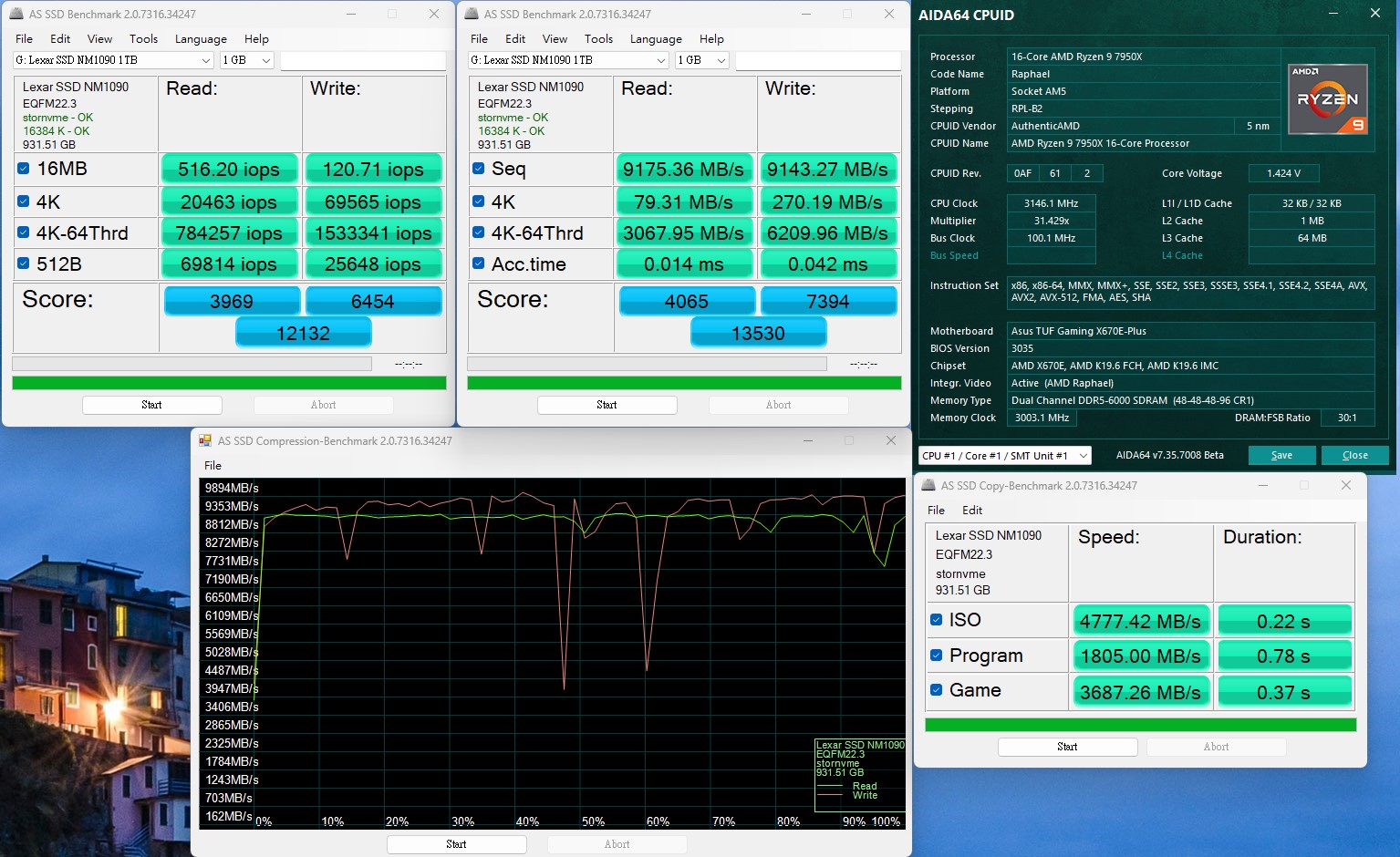The height and width of the screenshot is (857, 1400).
Task: Click Seq read value 9175.36 MB/s
Action: [683, 169]
